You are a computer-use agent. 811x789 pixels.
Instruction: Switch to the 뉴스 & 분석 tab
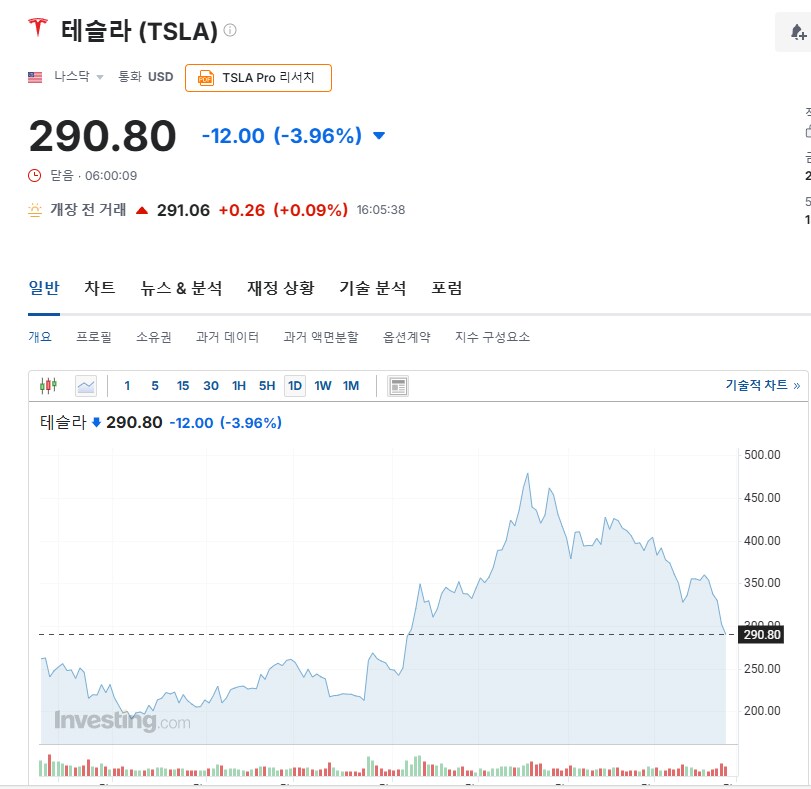click(x=184, y=288)
